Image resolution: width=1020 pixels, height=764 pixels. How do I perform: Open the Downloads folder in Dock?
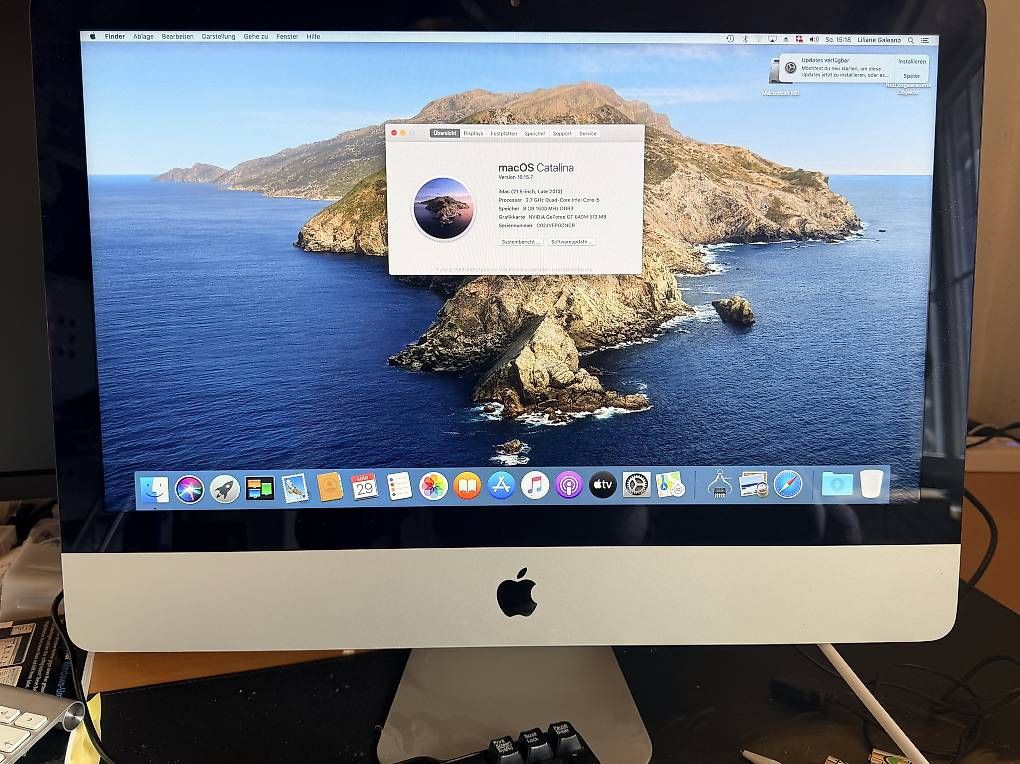click(837, 484)
